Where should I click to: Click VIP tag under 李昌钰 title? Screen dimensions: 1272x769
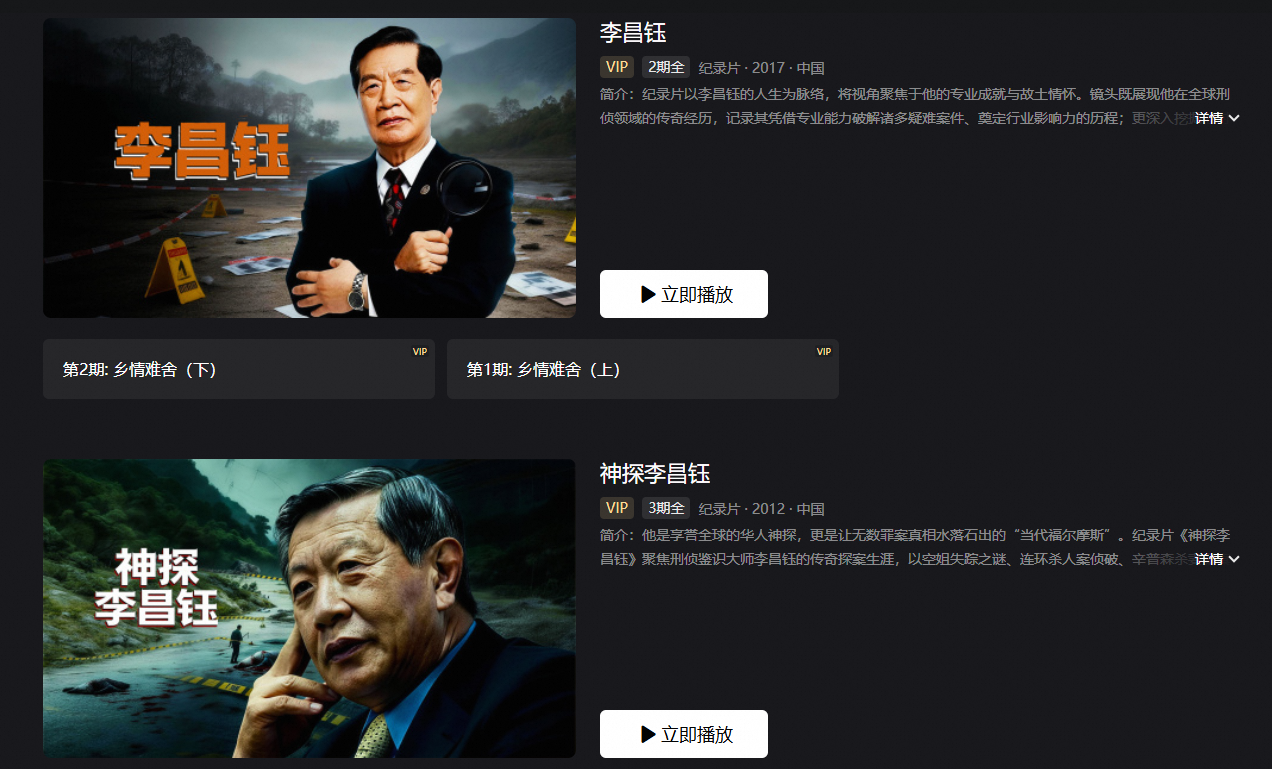tap(617, 67)
